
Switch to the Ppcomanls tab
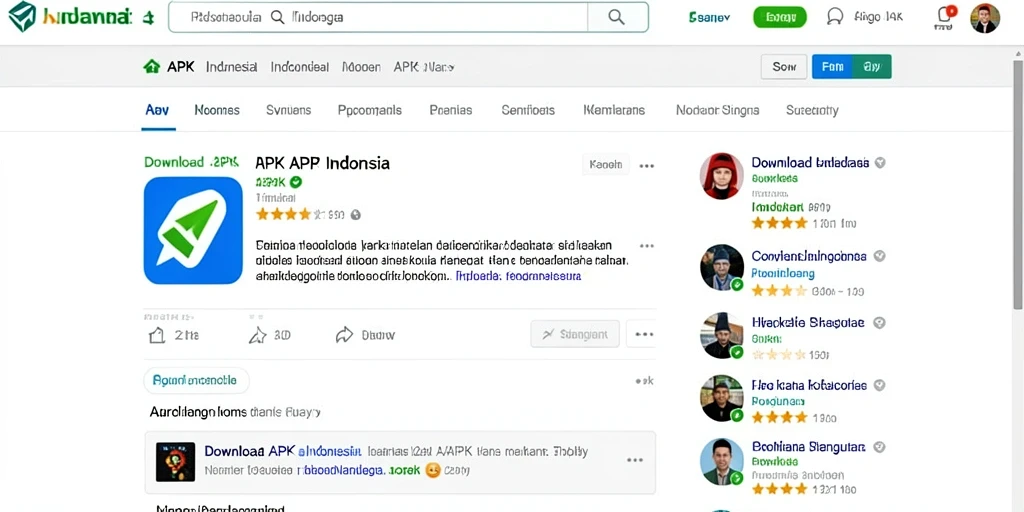370,110
